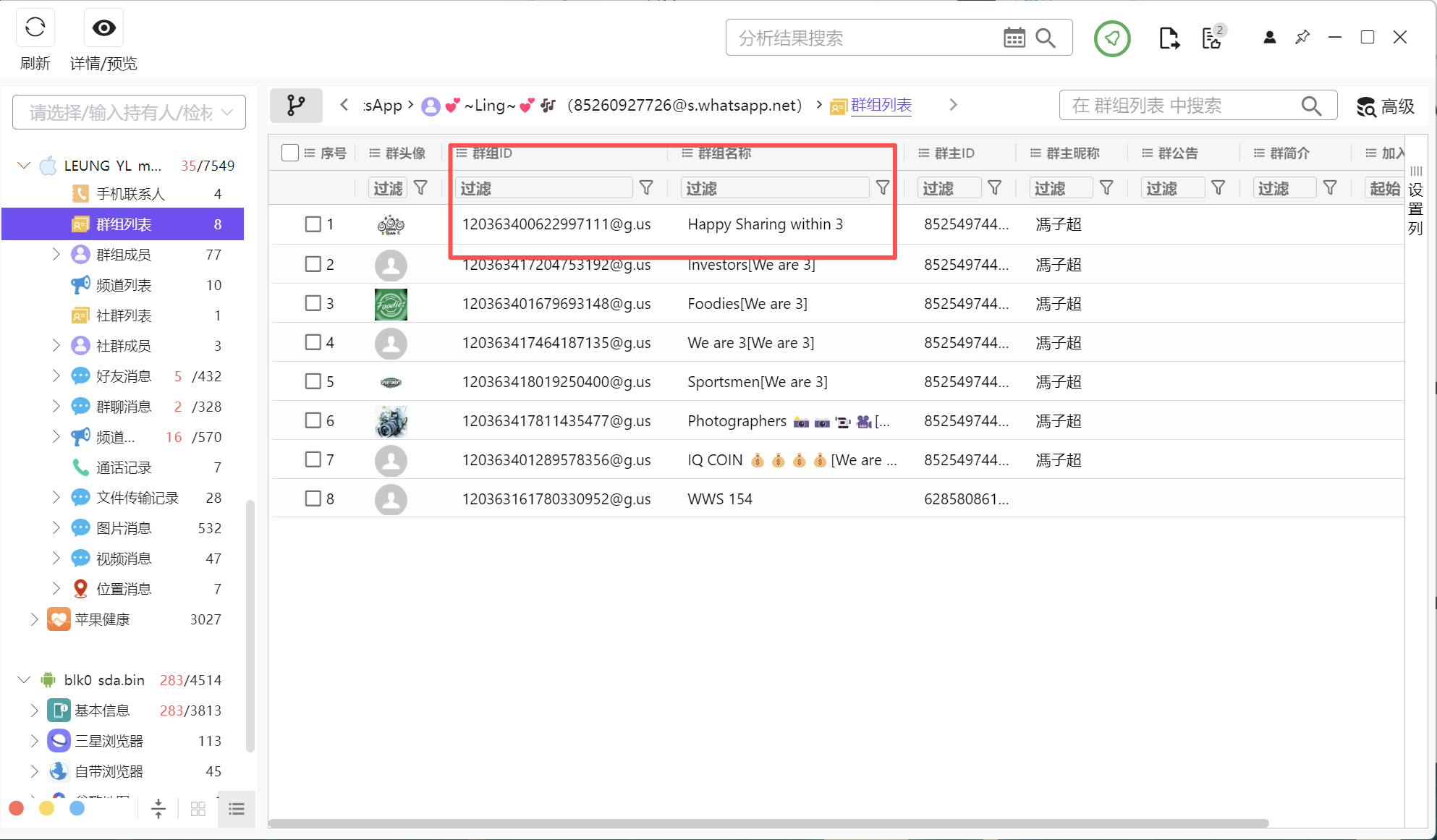Click the 群组列表 breadcrumb link
The image size is (1437, 840).
[881, 106]
